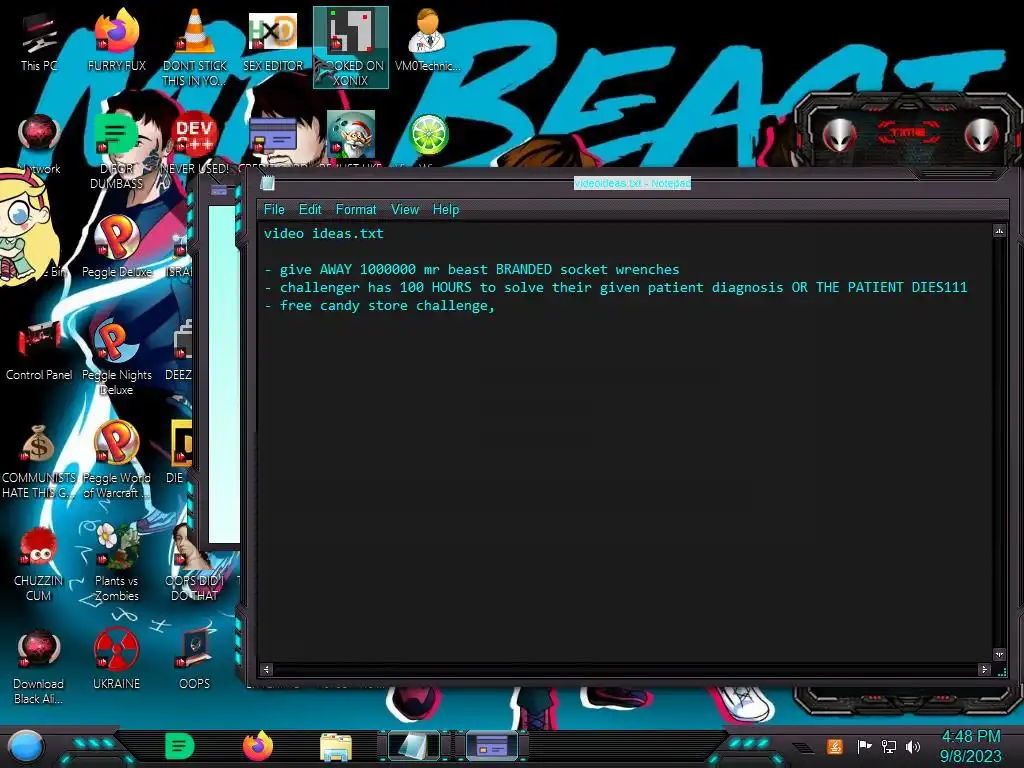
Task: Launch the lime LimeWire desktop icon
Action: pos(428,135)
